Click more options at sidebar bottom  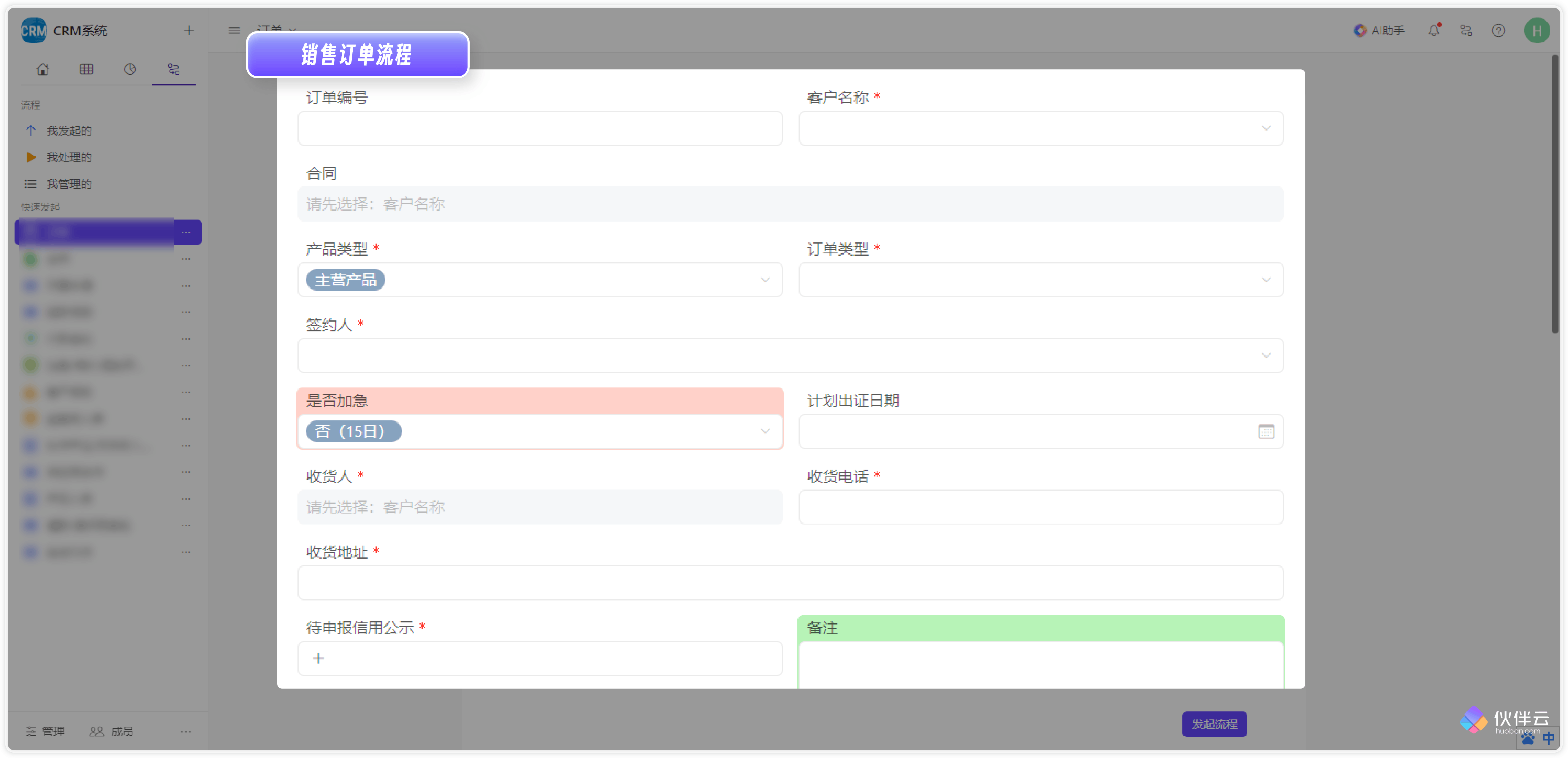[186, 731]
